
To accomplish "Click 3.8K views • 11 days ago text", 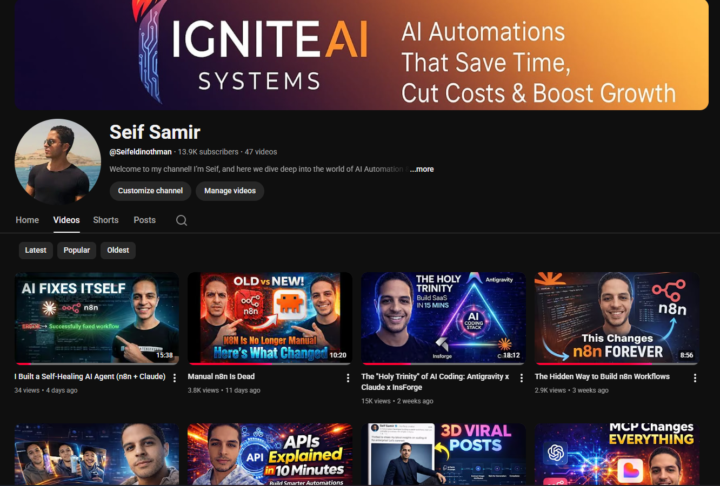I will click(224, 390).
